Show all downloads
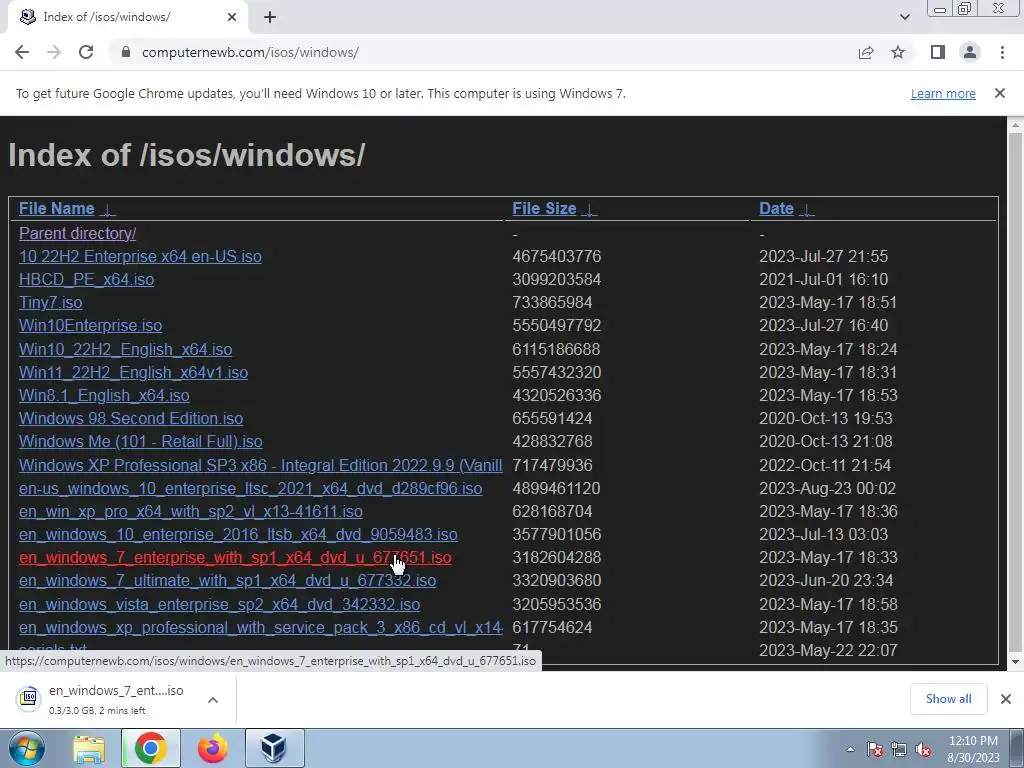The image size is (1024, 768). point(948,699)
